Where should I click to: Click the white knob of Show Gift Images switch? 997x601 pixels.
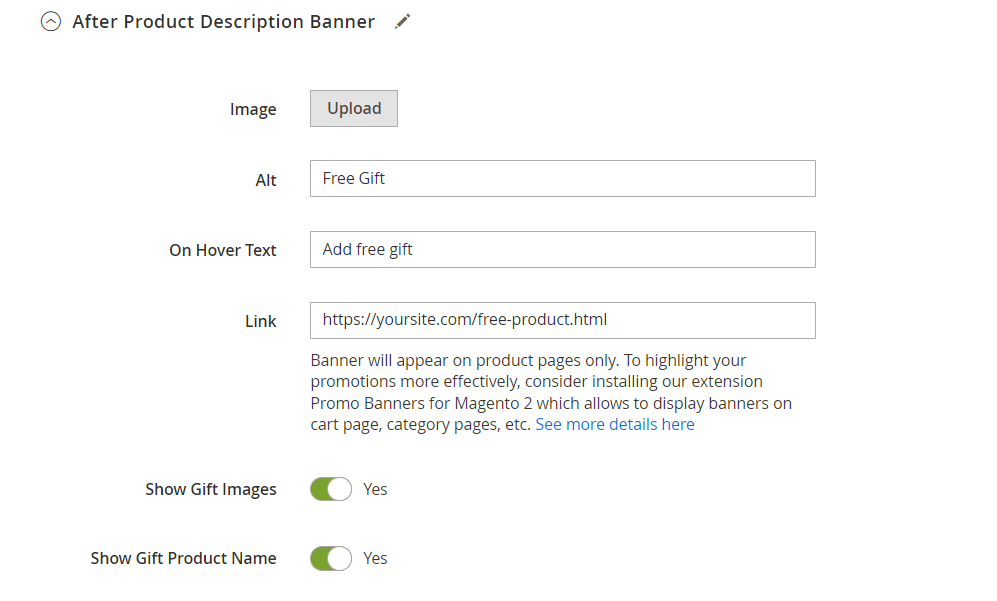click(x=340, y=489)
